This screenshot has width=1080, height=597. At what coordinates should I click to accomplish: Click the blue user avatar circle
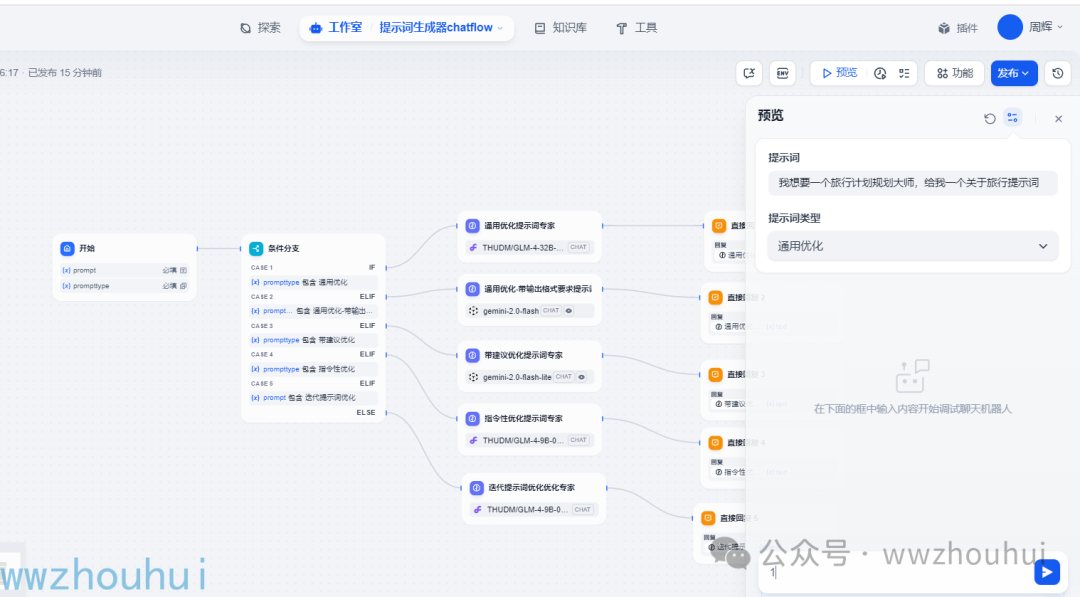coord(1010,28)
